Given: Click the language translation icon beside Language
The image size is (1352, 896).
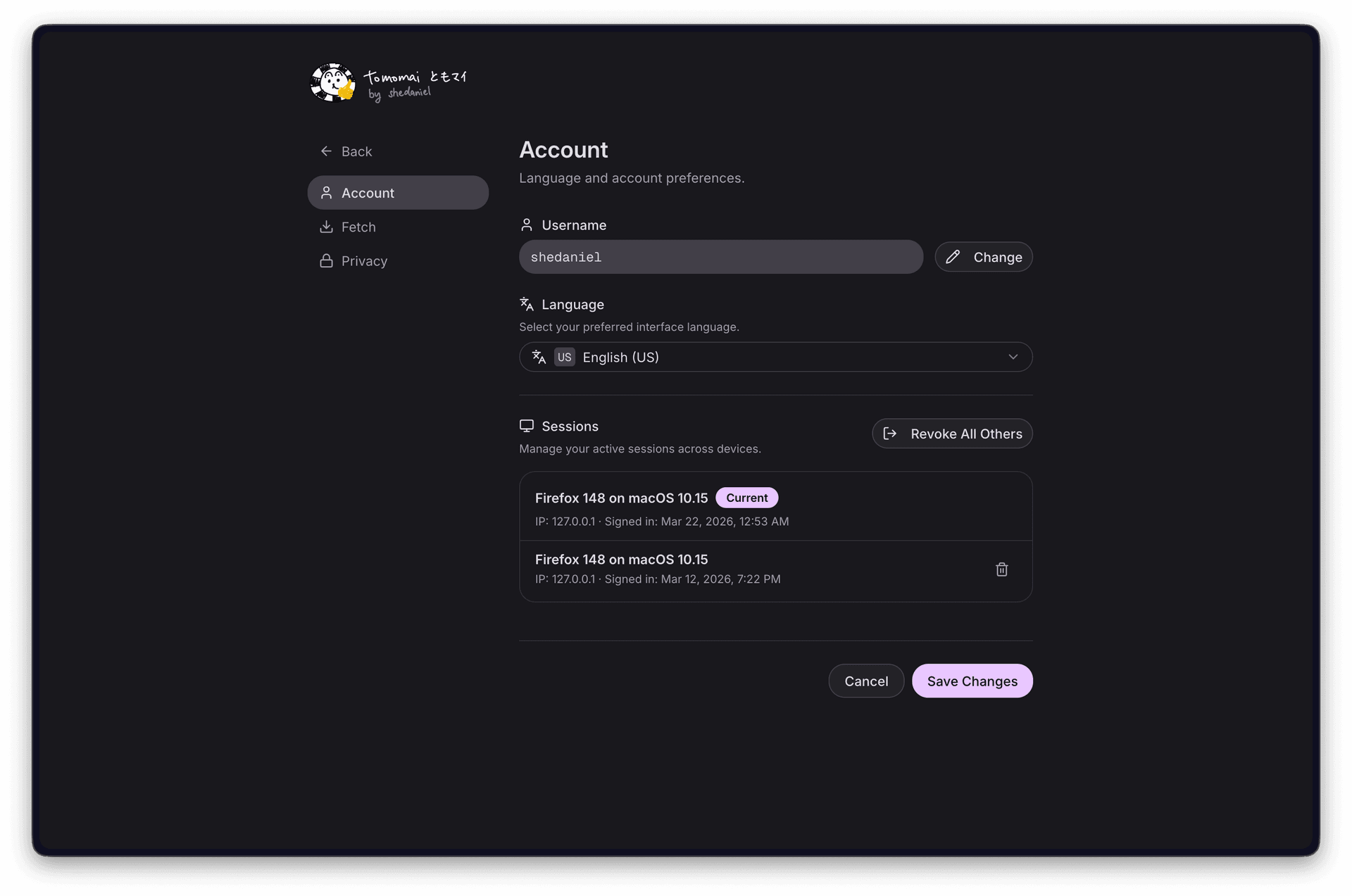Looking at the screenshot, I should click(526, 303).
